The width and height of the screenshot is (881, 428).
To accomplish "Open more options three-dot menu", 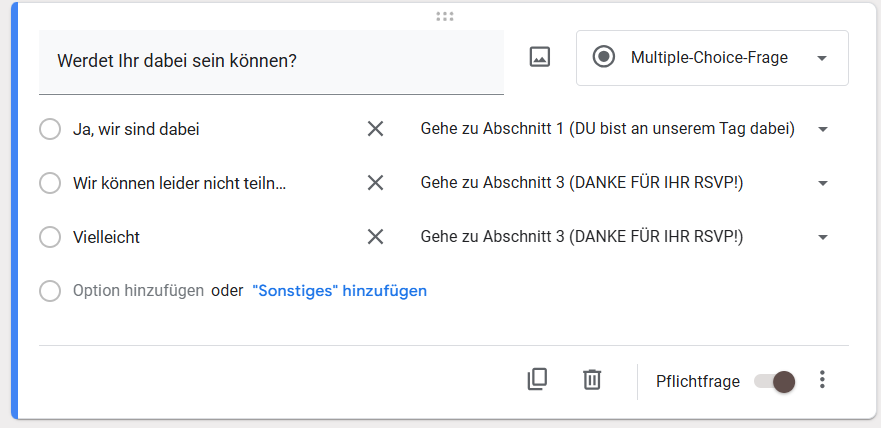I will [x=822, y=380].
